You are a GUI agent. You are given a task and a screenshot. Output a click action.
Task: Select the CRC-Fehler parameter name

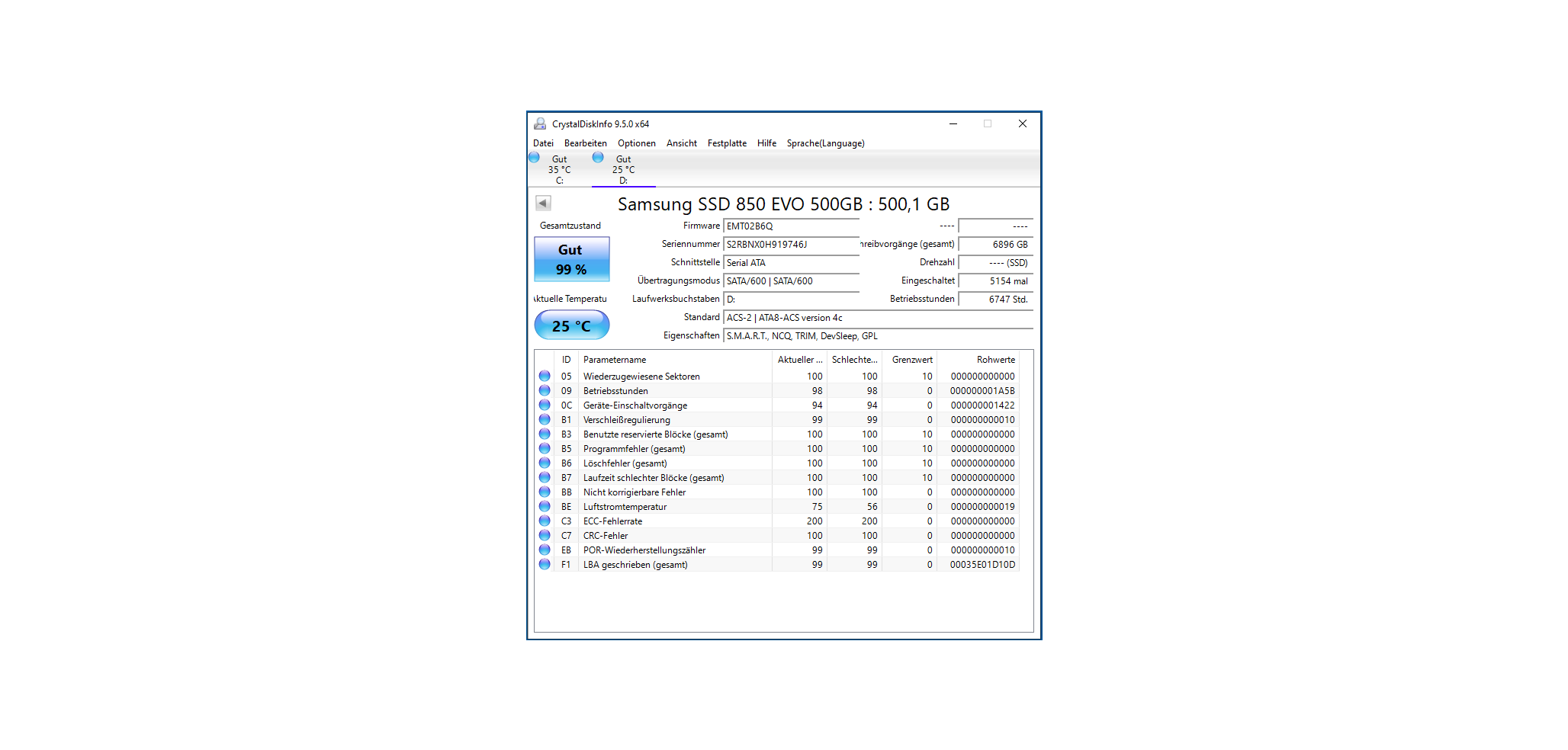click(606, 536)
